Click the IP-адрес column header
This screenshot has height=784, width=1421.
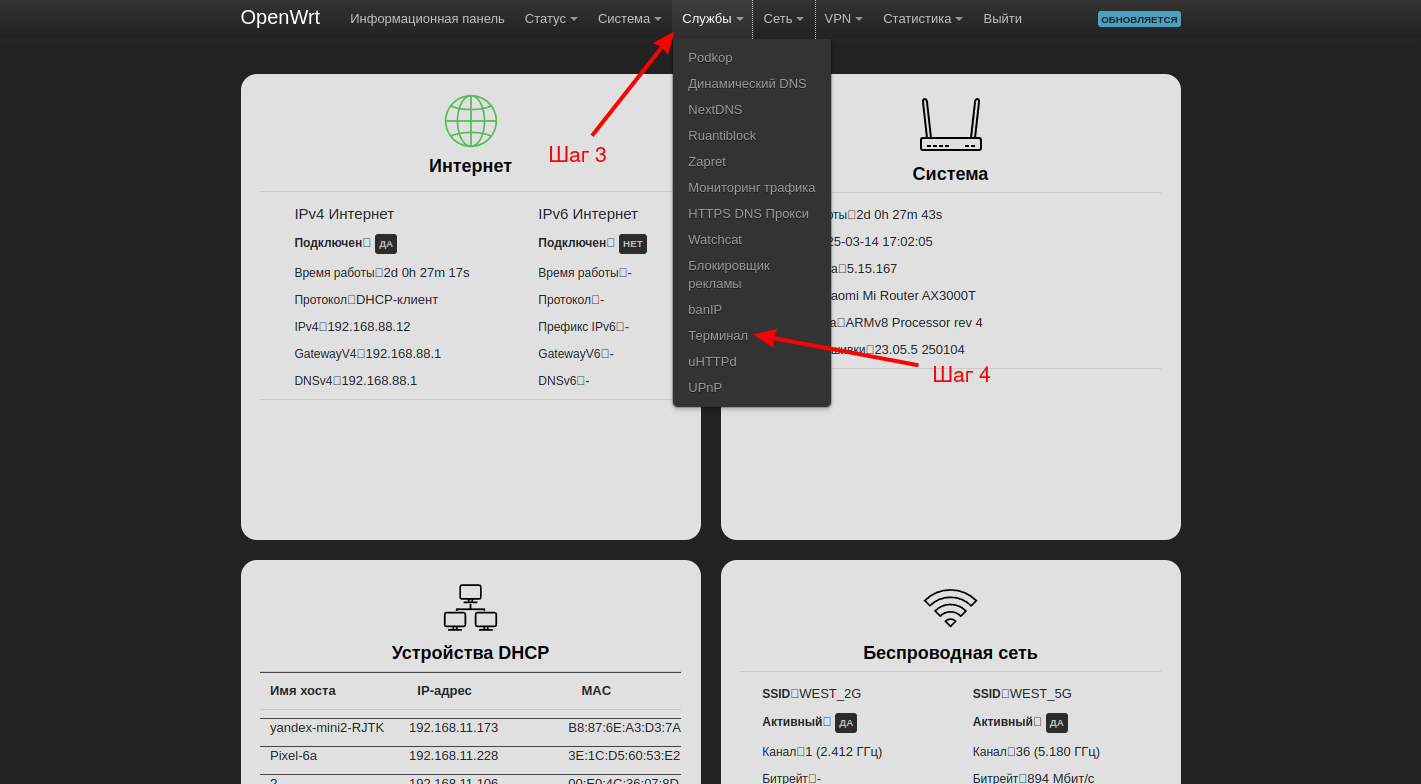click(444, 691)
